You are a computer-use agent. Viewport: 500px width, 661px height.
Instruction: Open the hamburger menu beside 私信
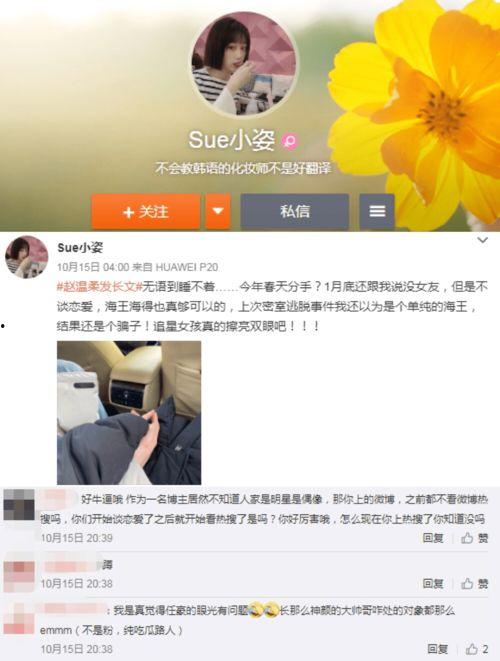(377, 211)
